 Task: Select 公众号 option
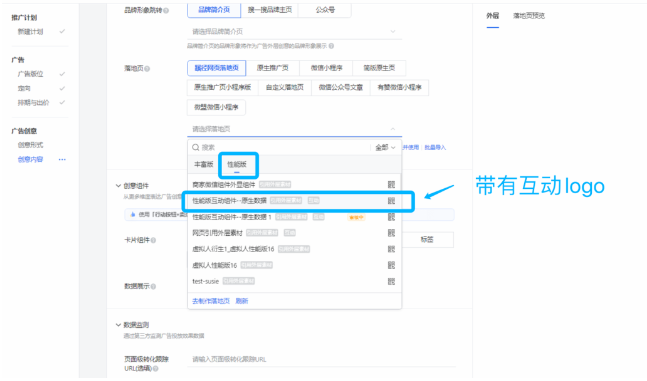click(325, 10)
